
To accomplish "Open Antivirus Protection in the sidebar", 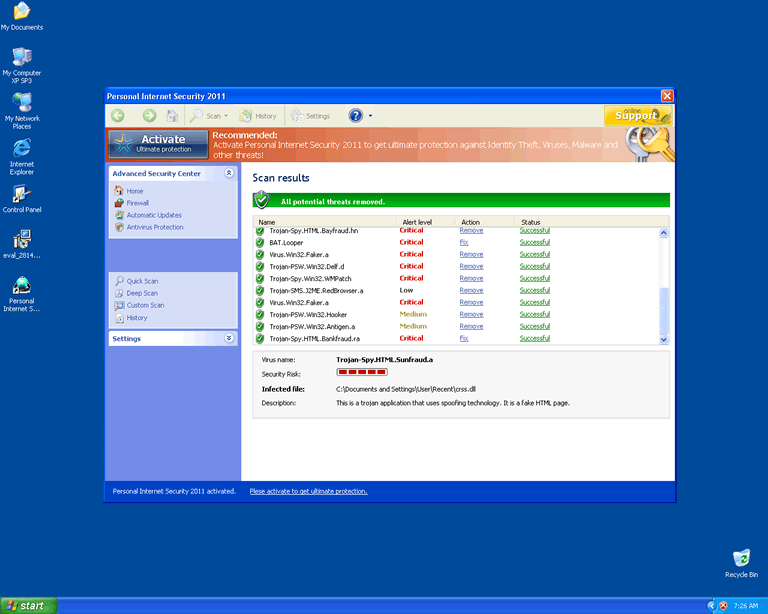I will (154, 227).
